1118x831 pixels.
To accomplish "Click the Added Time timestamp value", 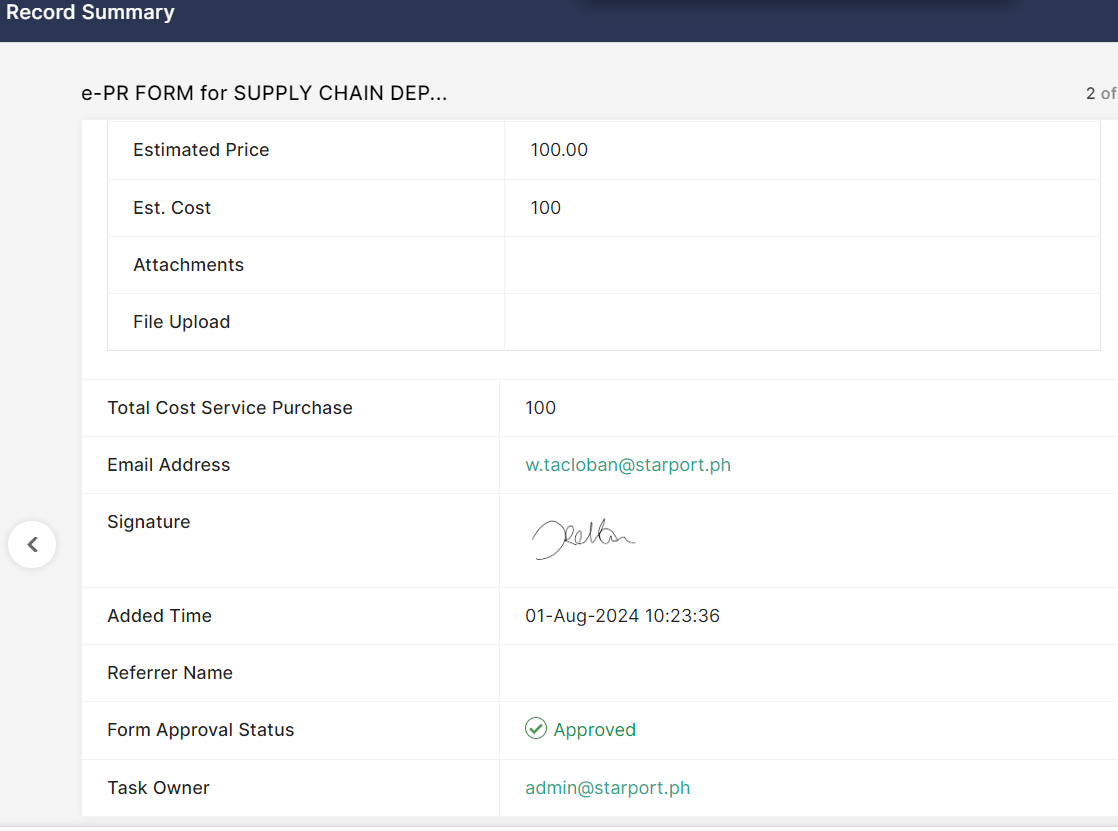I will pos(622,616).
